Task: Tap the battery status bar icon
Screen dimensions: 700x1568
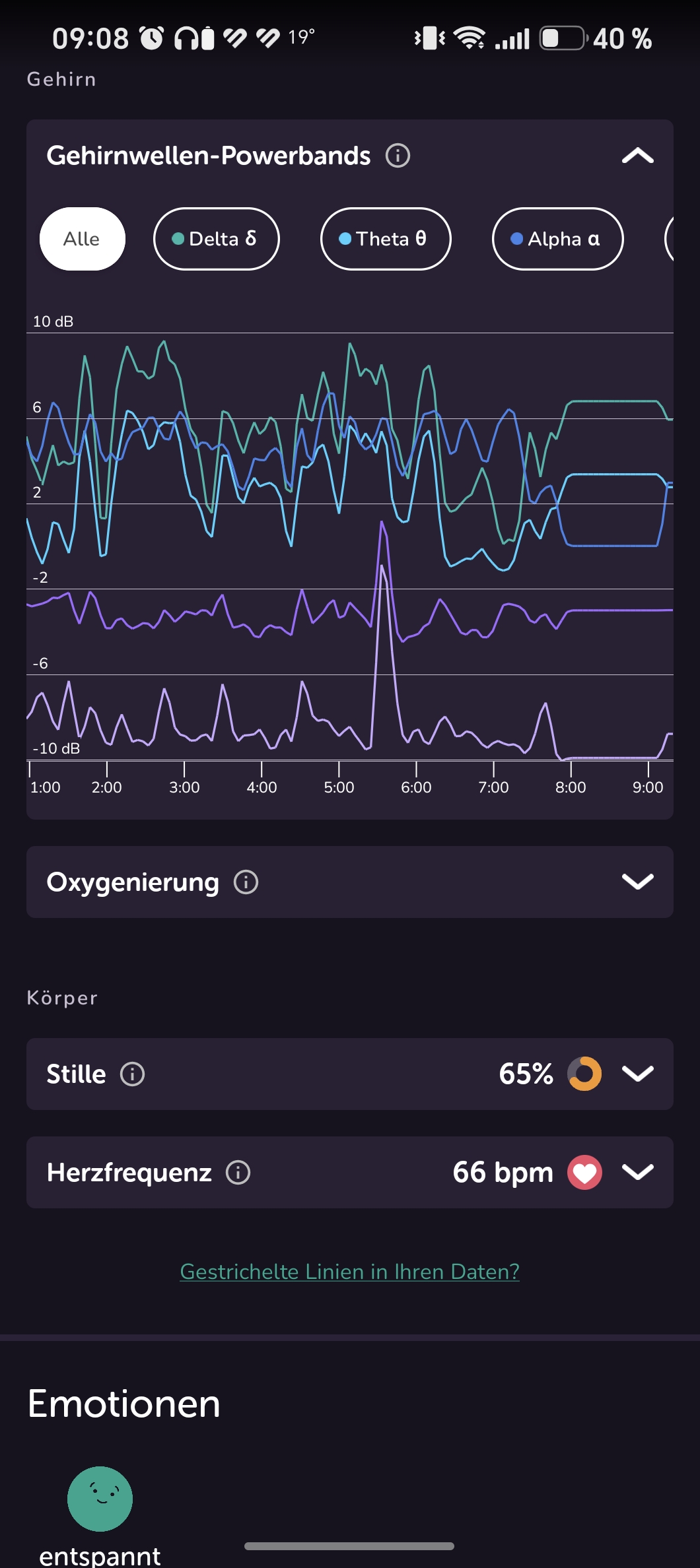Action: click(x=563, y=38)
